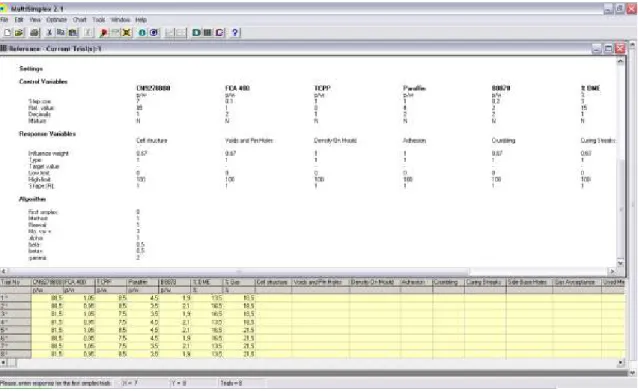
Task: Click the Reference panel's scroll-down arrow
Action: click(x=621, y=263)
